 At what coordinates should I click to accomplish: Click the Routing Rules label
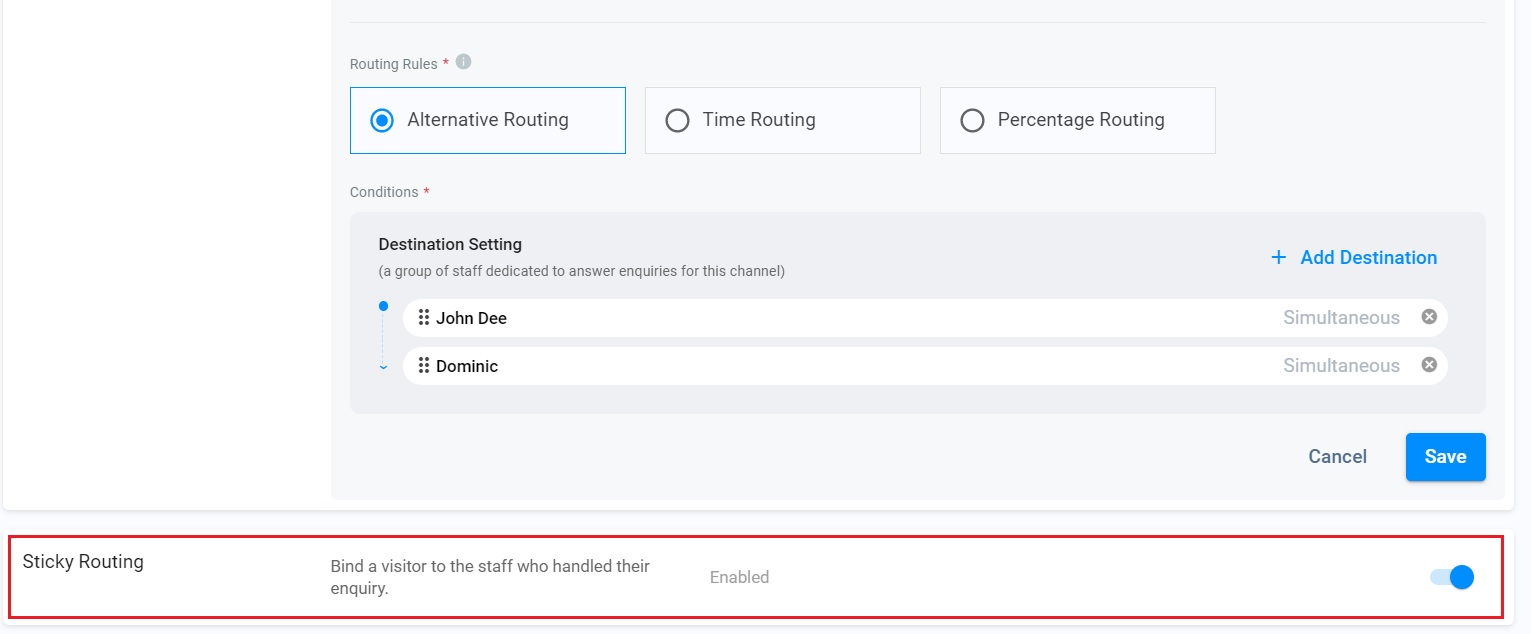393,64
